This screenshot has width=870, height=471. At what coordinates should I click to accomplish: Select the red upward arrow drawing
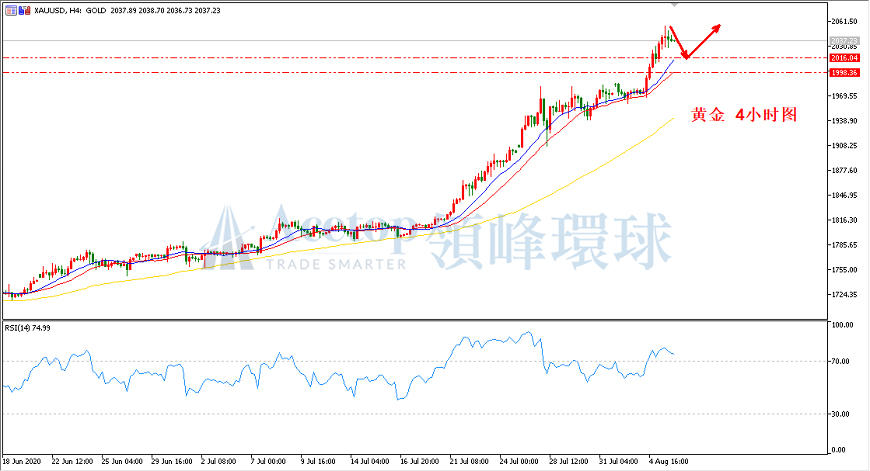coord(704,41)
